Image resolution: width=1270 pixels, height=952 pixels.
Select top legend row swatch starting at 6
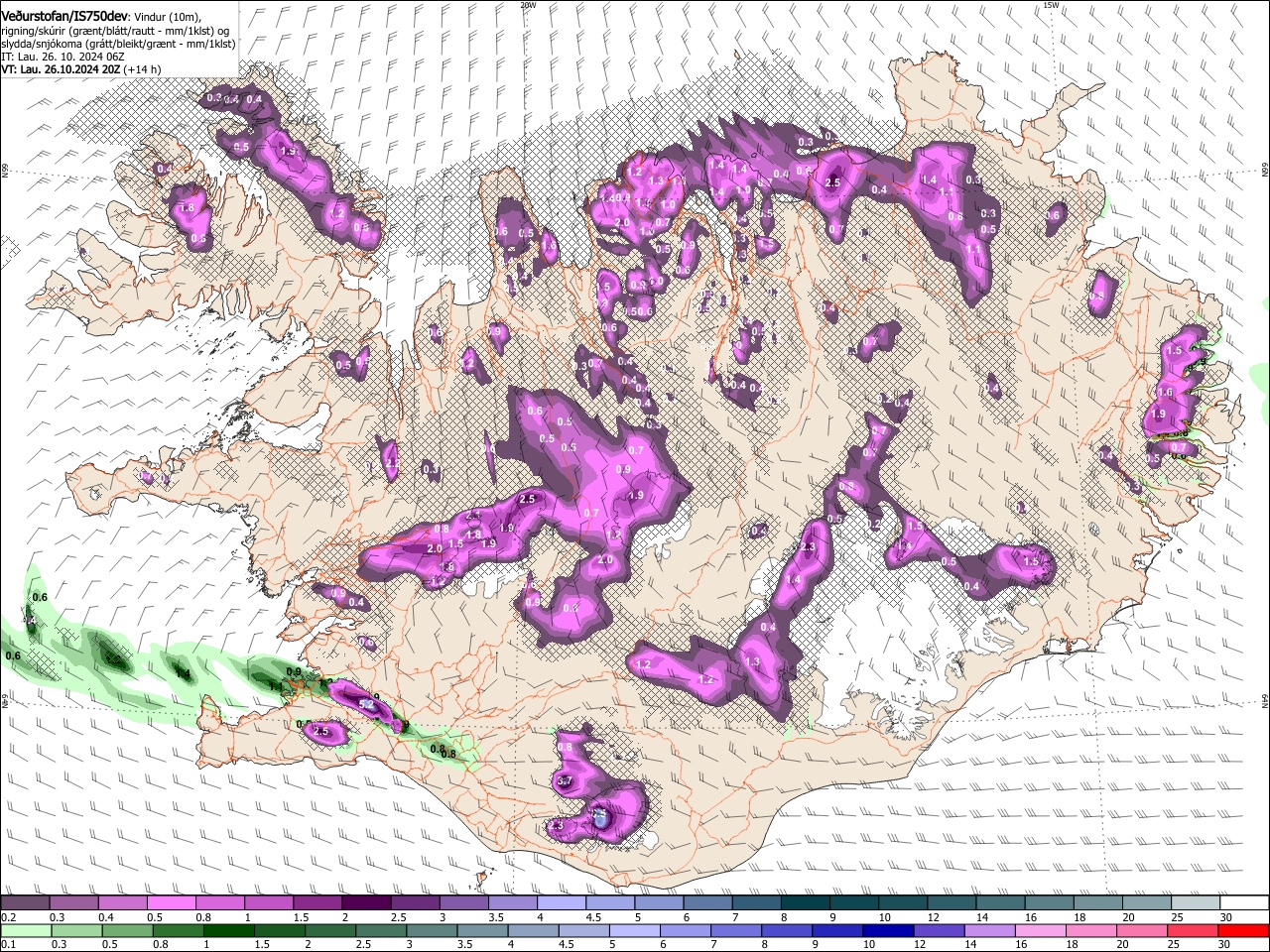(708, 903)
